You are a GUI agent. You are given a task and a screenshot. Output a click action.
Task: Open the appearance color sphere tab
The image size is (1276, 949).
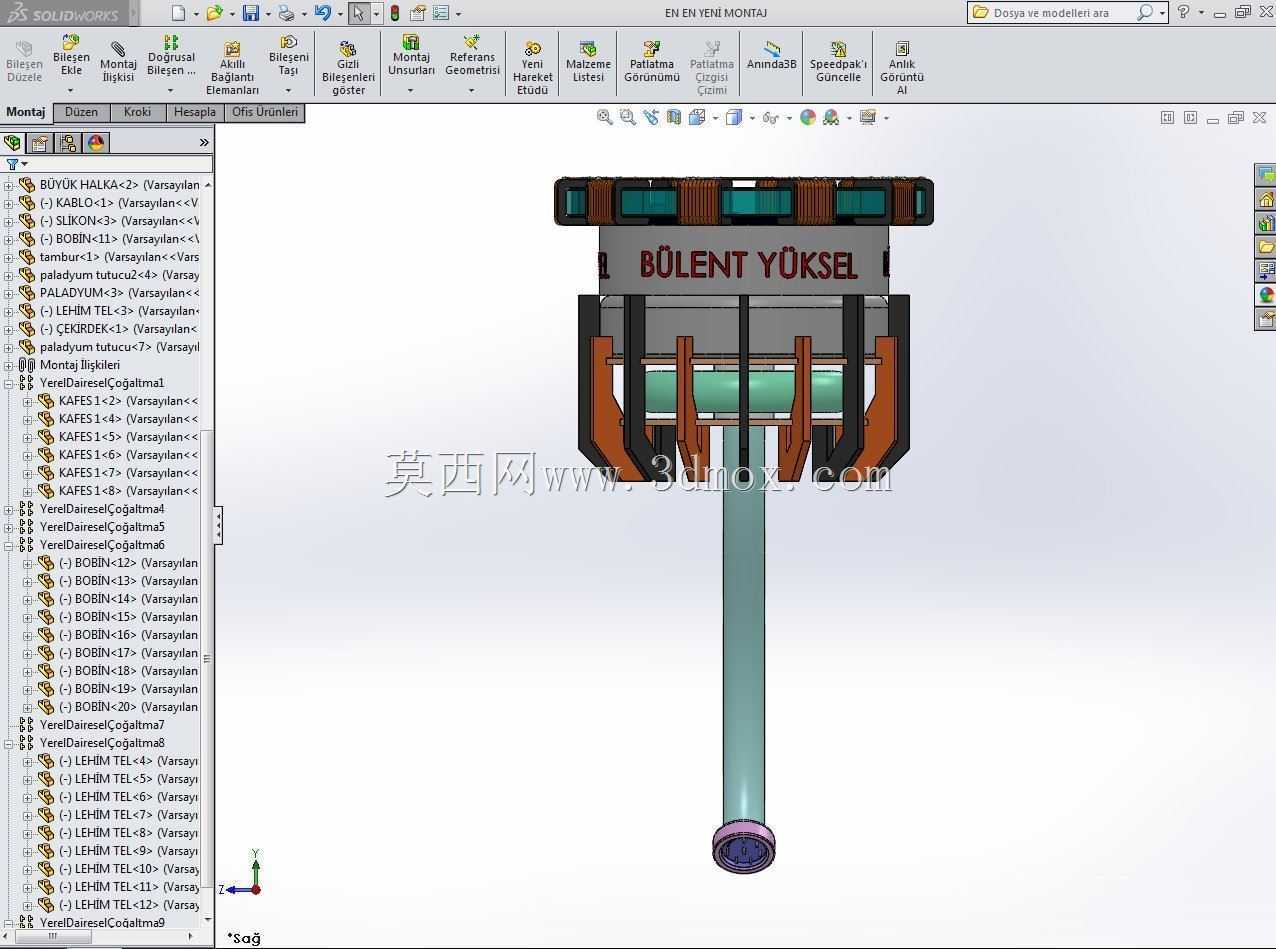pos(96,142)
